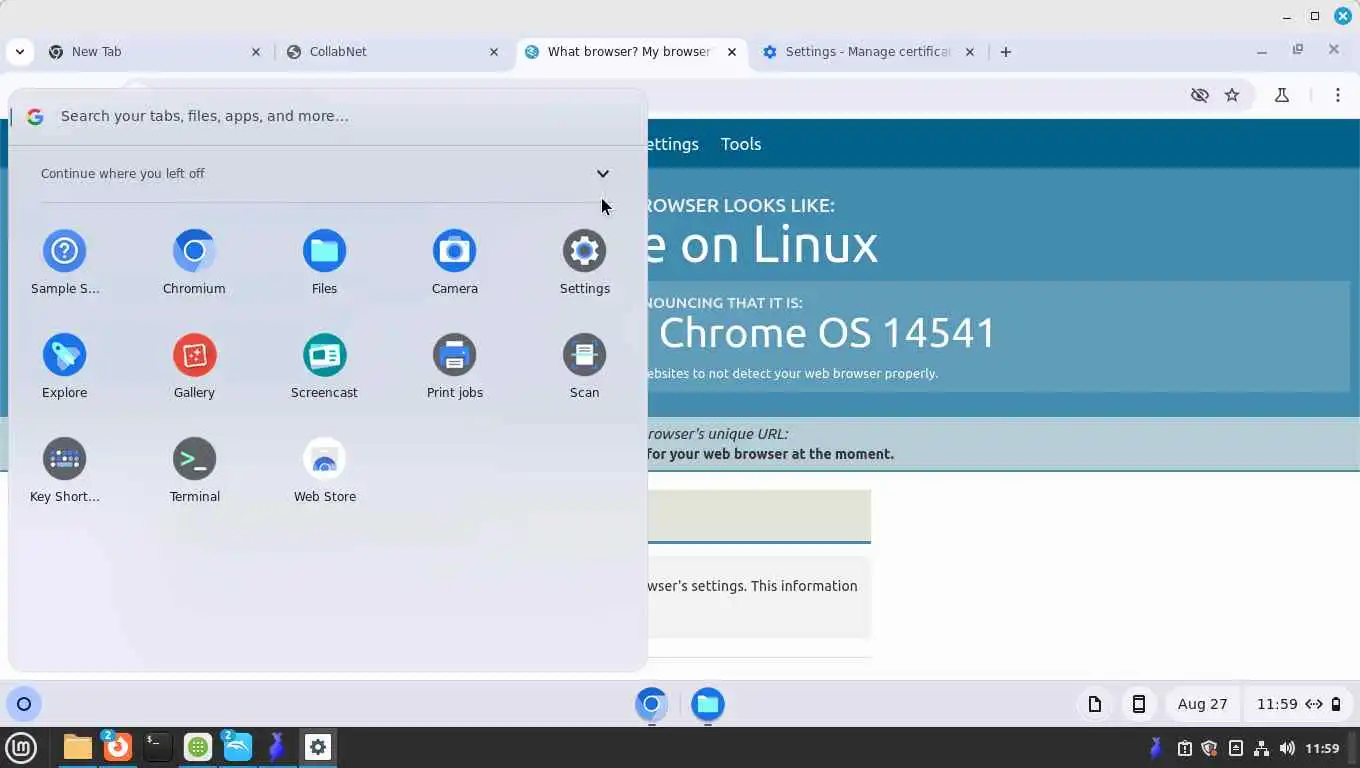Open the Gallery app
1360x768 pixels.
(194, 366)
